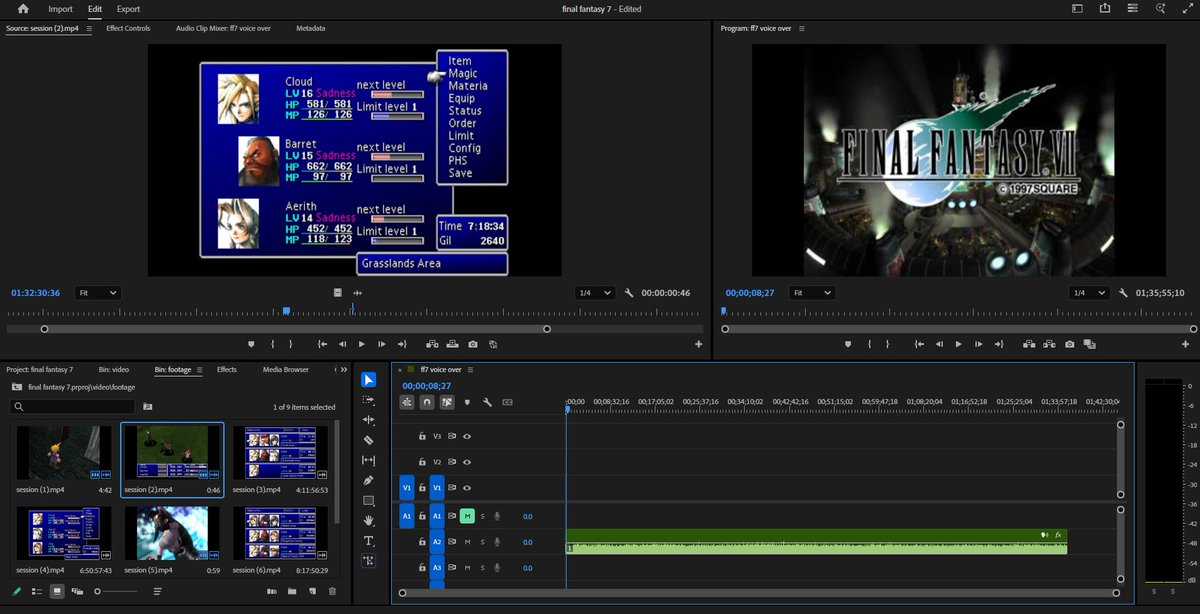Toggle V3 track output eye
1200x614 pixels.
pyautogui.click(x=467, y=436)
